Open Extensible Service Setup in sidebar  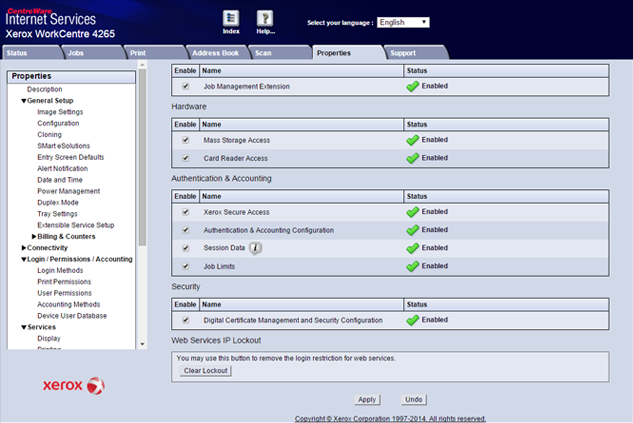75,225
